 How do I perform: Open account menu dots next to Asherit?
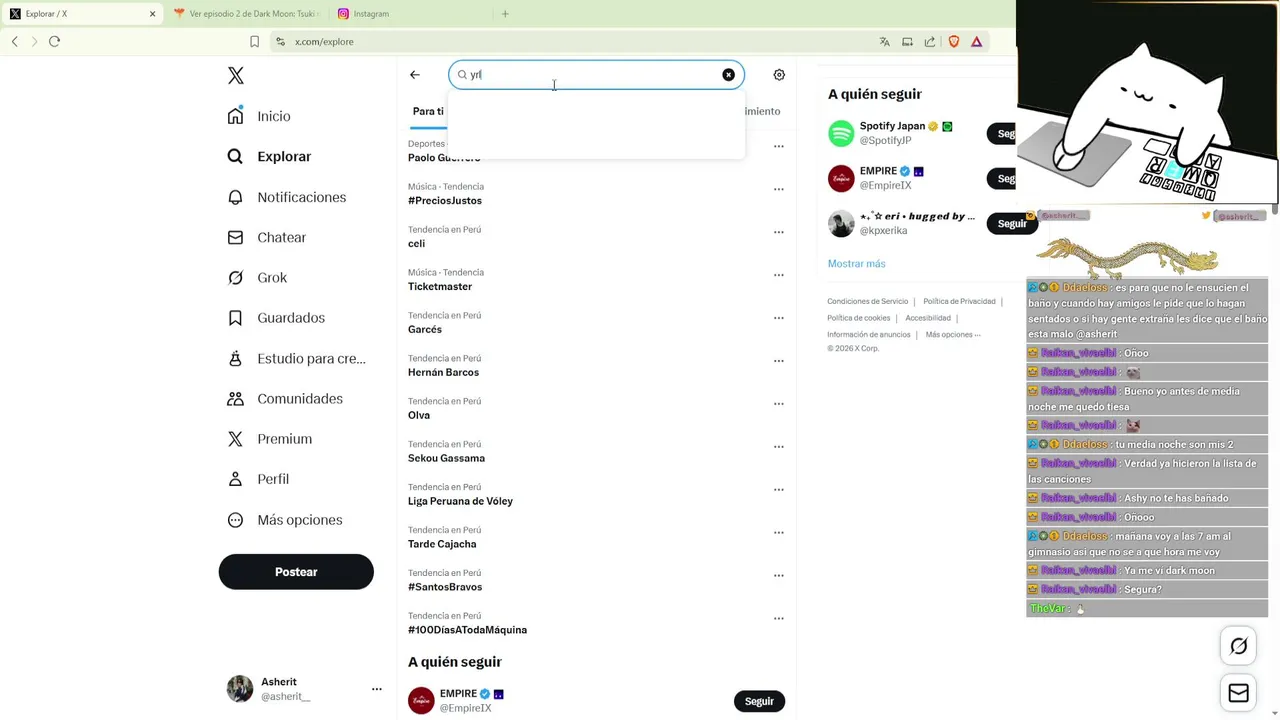click(377, 689)
